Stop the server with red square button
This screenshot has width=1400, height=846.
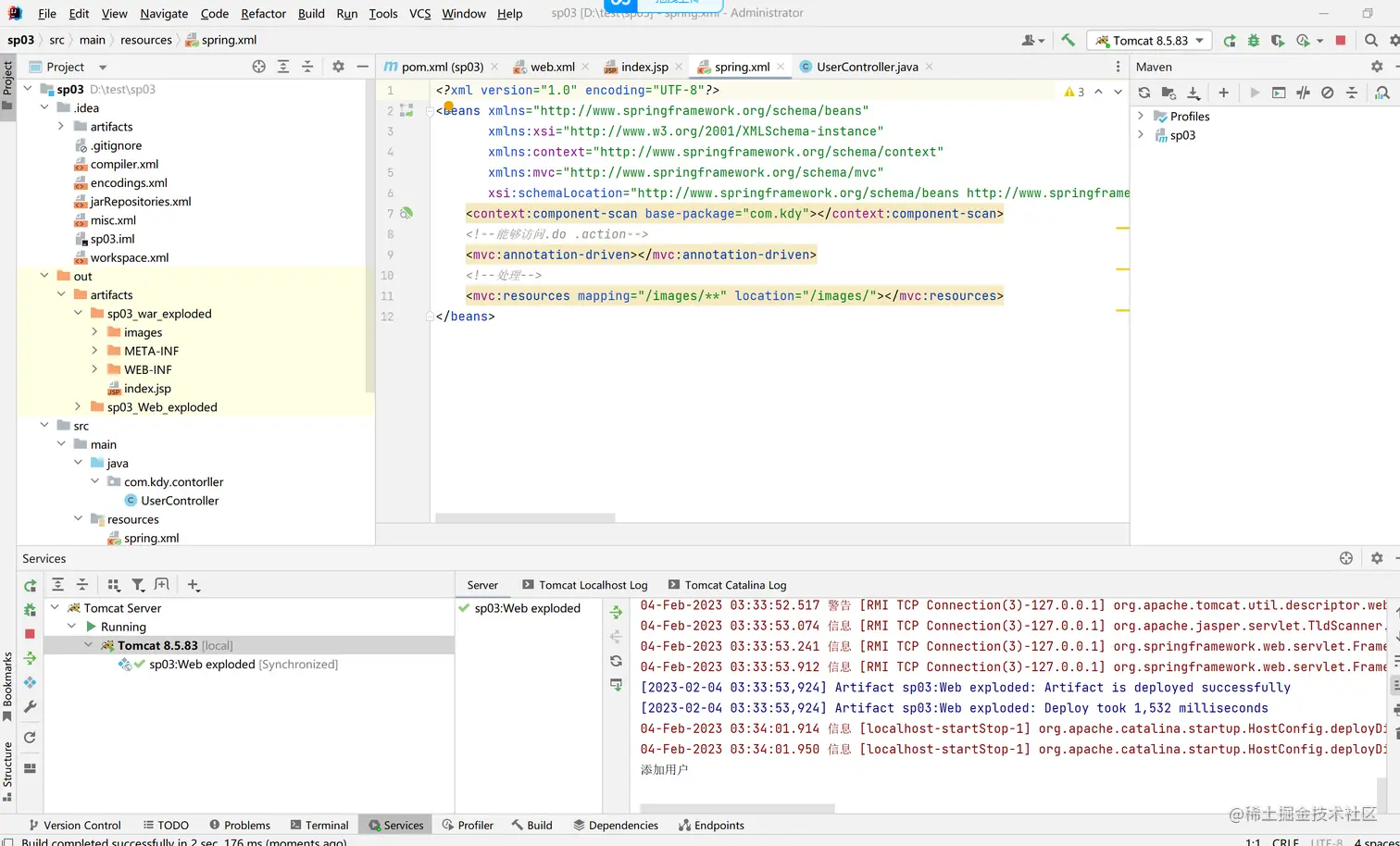(x=1340, y=41)
